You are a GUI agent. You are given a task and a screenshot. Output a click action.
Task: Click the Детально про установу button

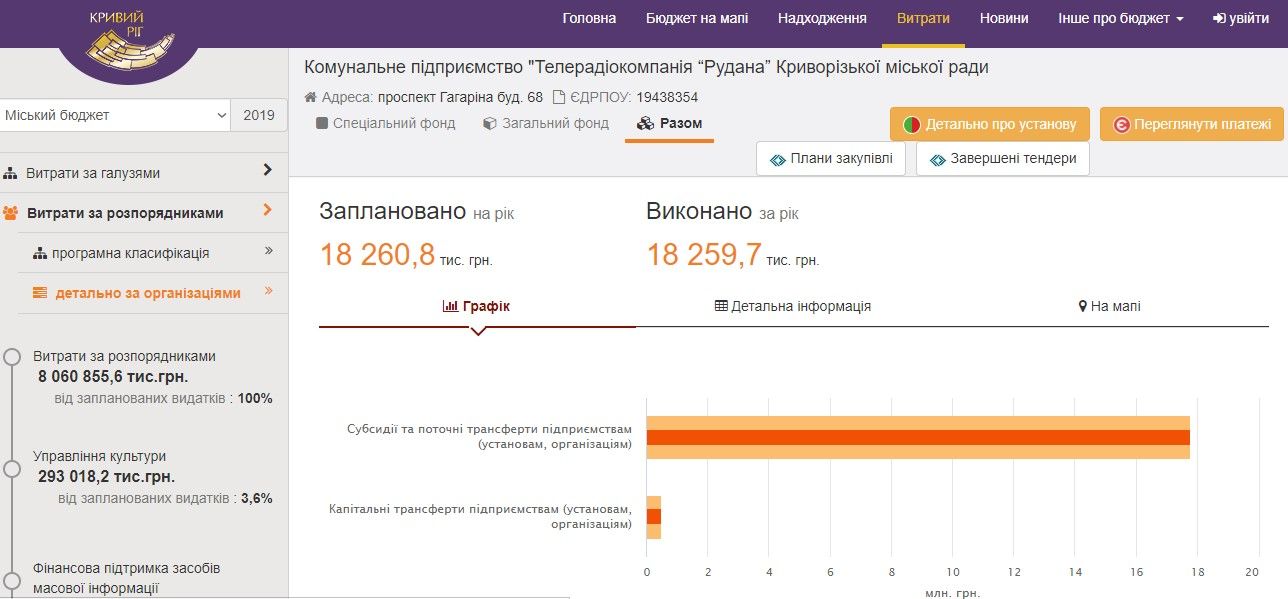click(988, 123)
